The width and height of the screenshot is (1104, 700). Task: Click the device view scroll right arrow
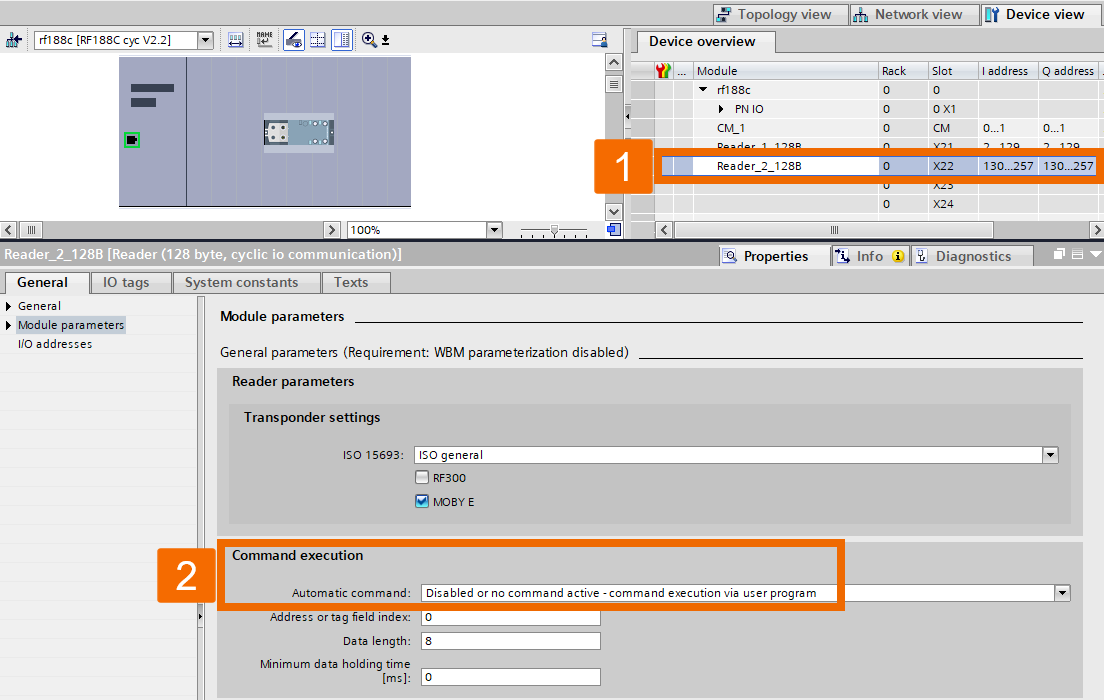tap(332, 230)
